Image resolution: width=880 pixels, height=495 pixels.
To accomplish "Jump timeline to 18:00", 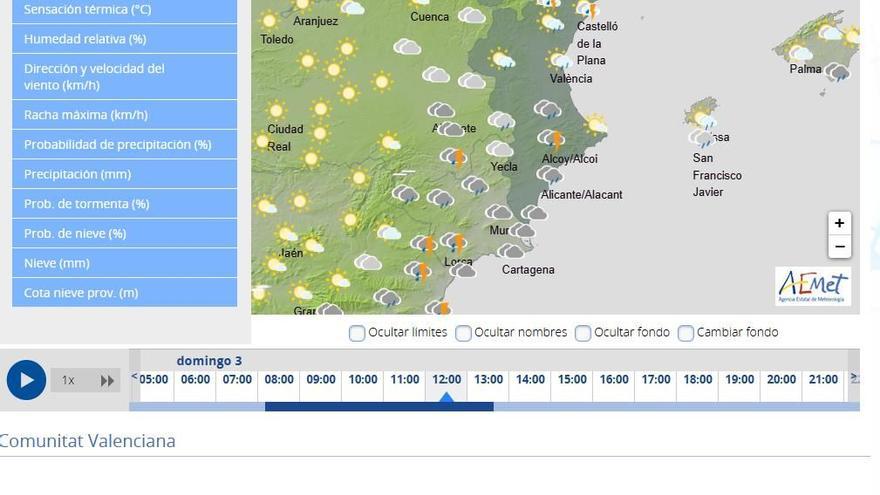I will (x=698, y=379).
